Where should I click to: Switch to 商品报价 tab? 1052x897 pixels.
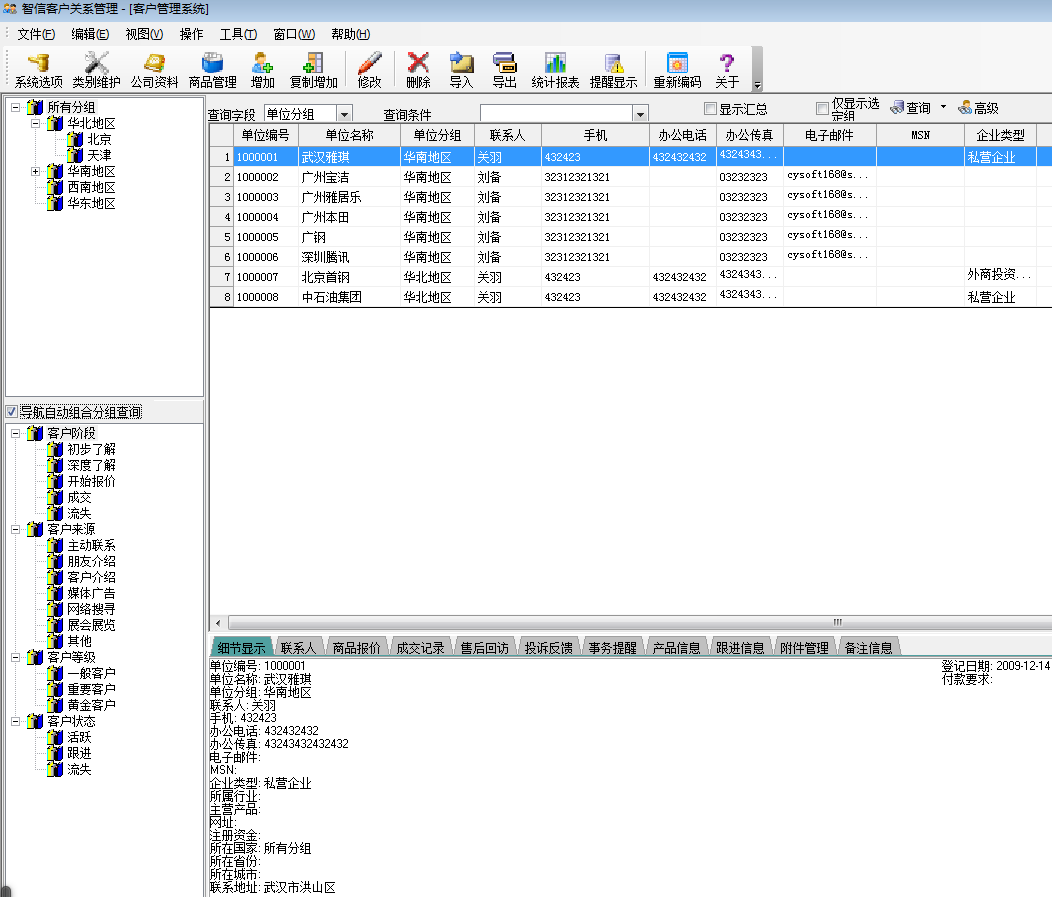(x=356, y=647)
